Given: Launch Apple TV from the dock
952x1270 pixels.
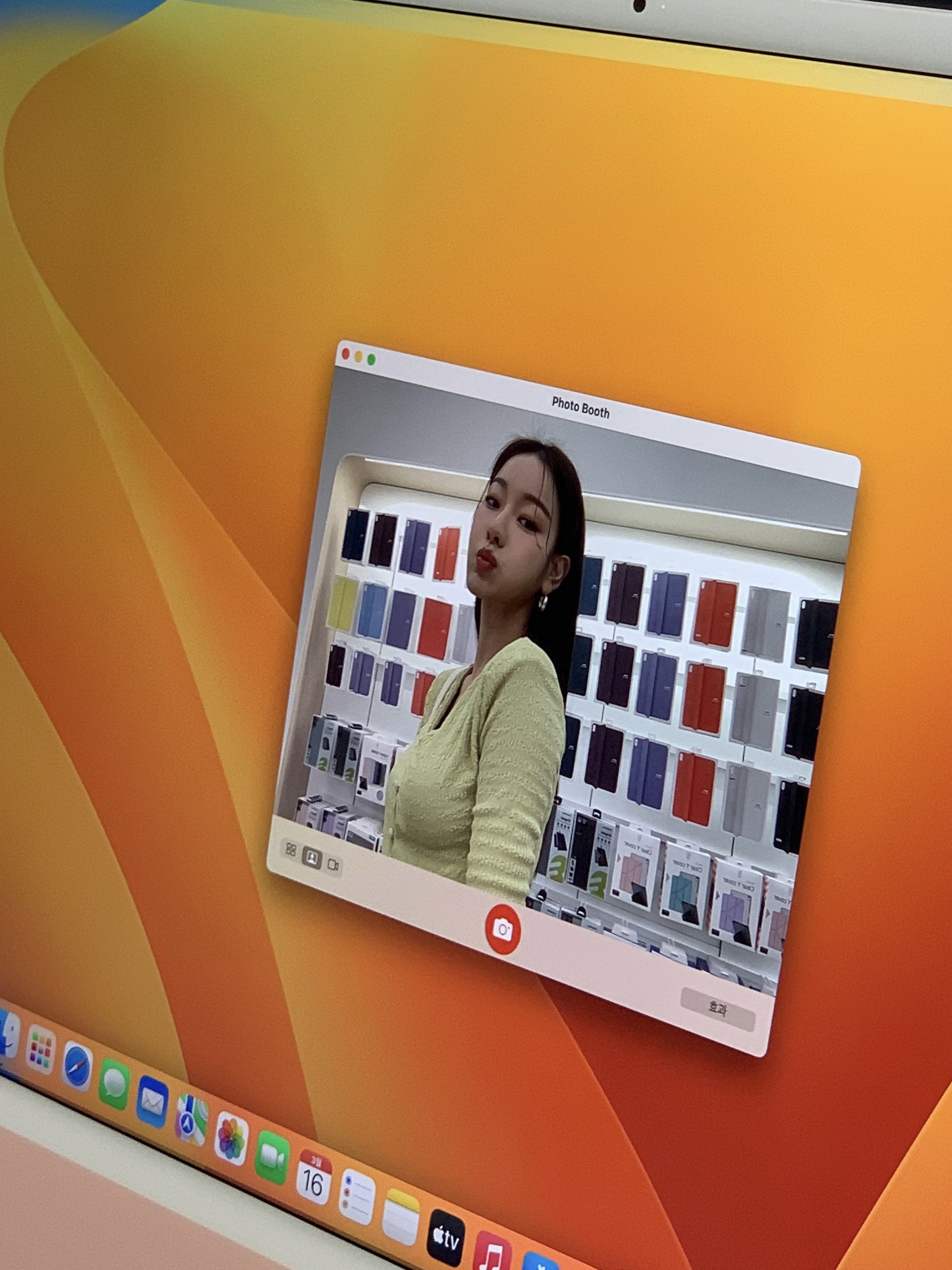Looking at the screenshot, I should coord(446,1238).
